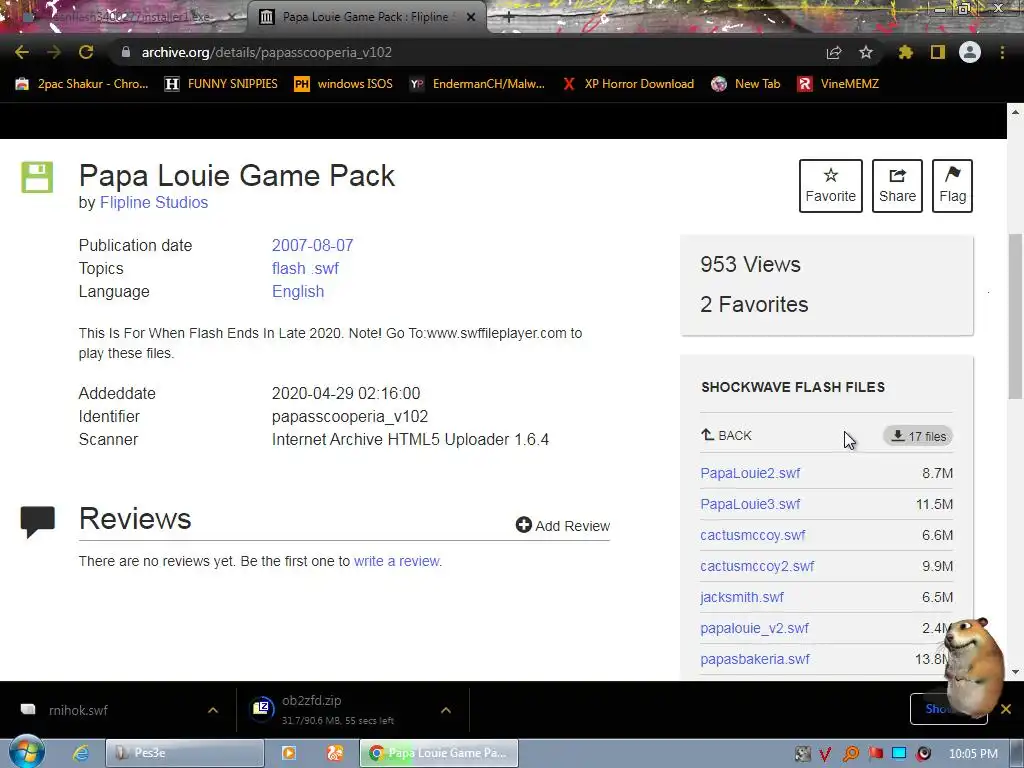Reload the archive.org page

86,52
